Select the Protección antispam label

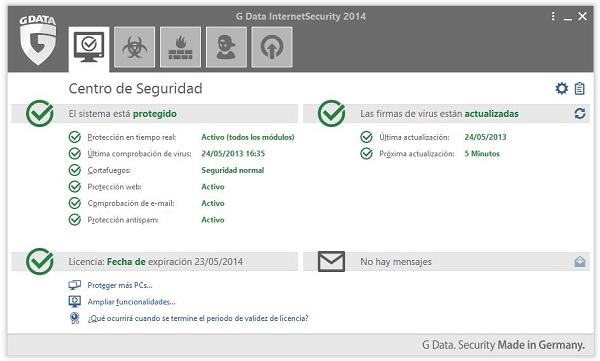click(x=123, y=220)
